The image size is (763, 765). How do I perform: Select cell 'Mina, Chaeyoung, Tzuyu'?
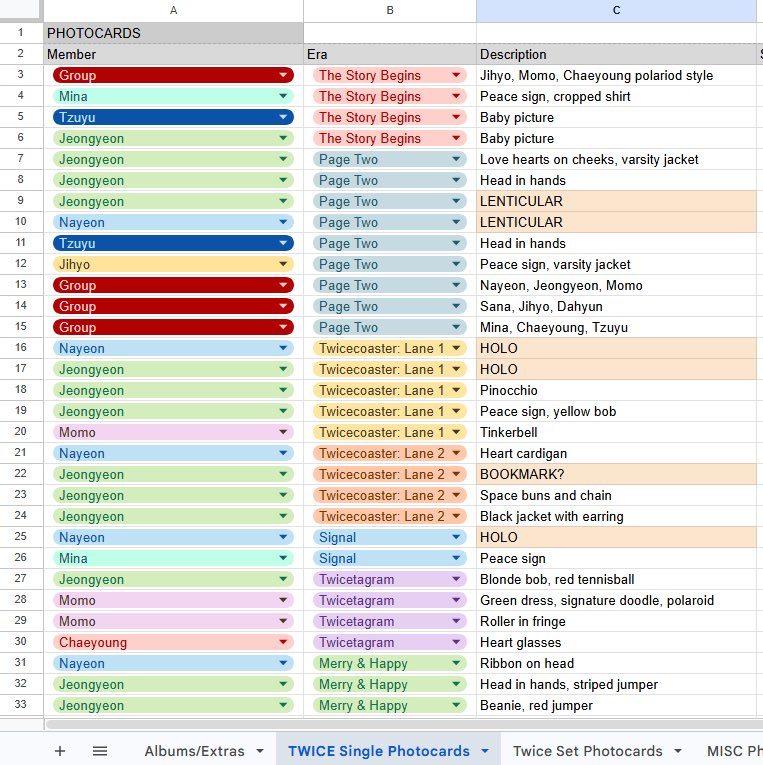click(616, 327)
